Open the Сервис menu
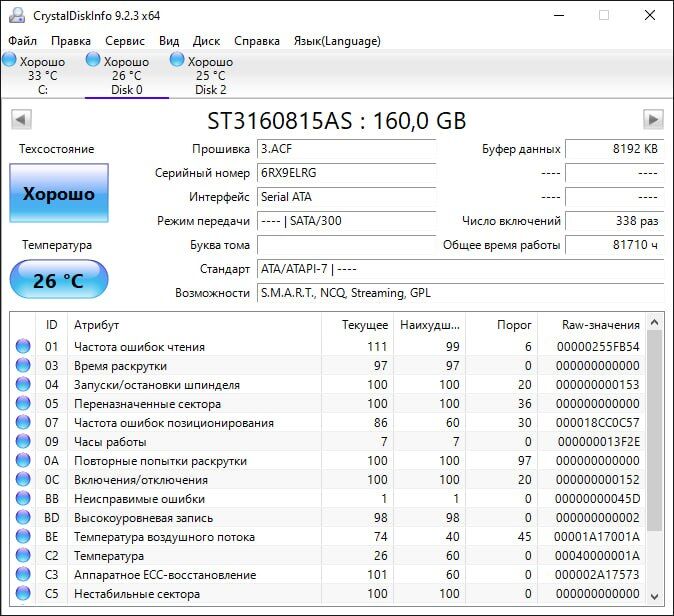This screenshot has height=616, width=674. (124, 41)
